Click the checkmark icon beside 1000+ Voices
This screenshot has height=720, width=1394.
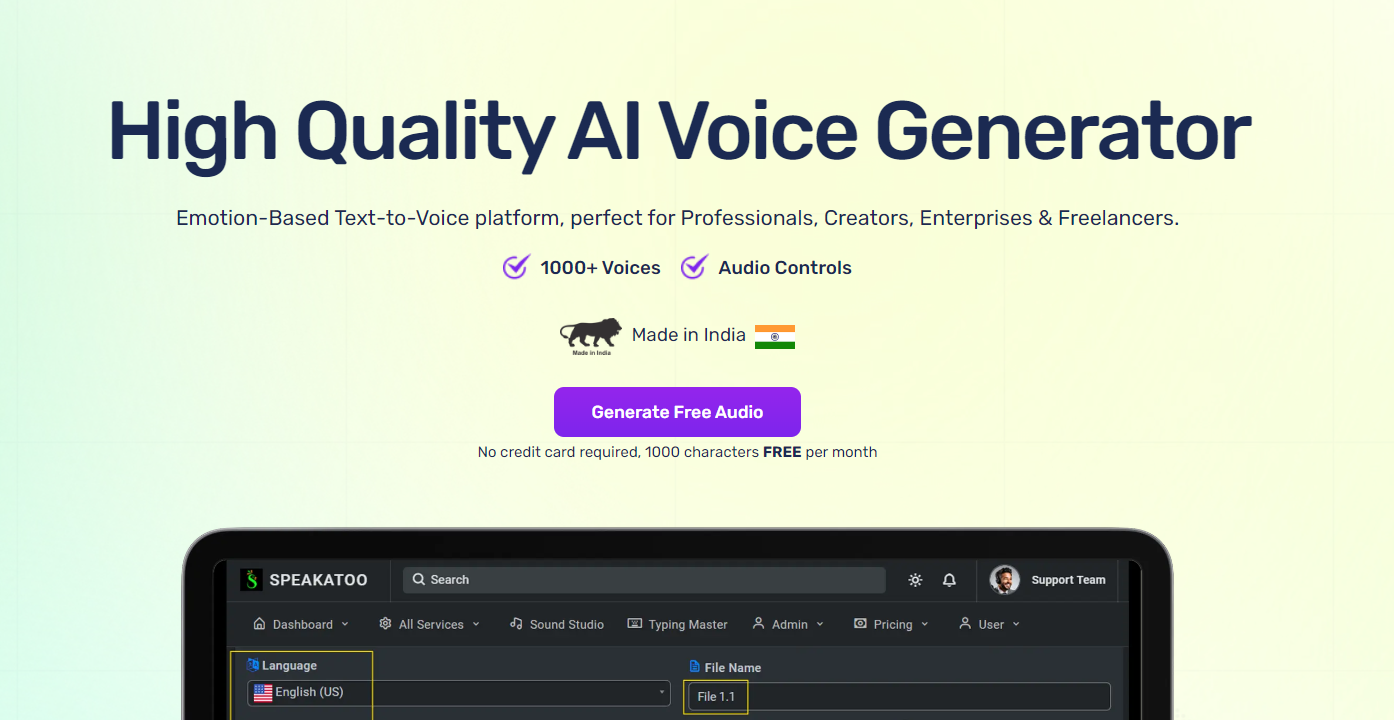click(516, 267)
